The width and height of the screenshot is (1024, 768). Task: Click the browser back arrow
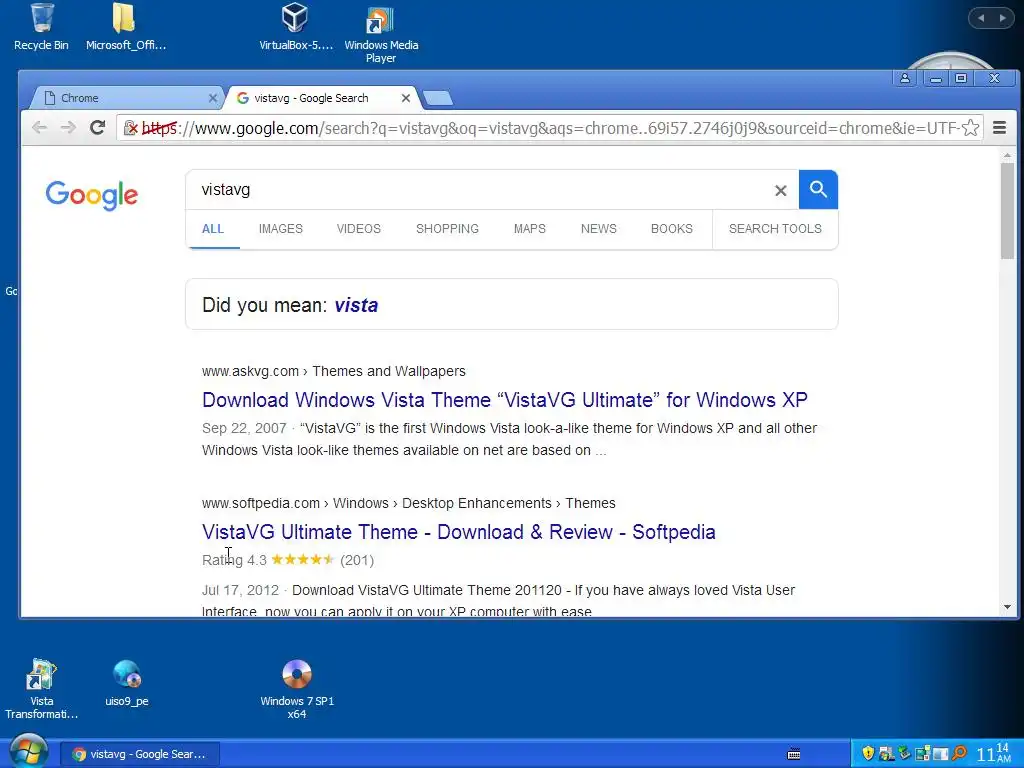point(39,127)
